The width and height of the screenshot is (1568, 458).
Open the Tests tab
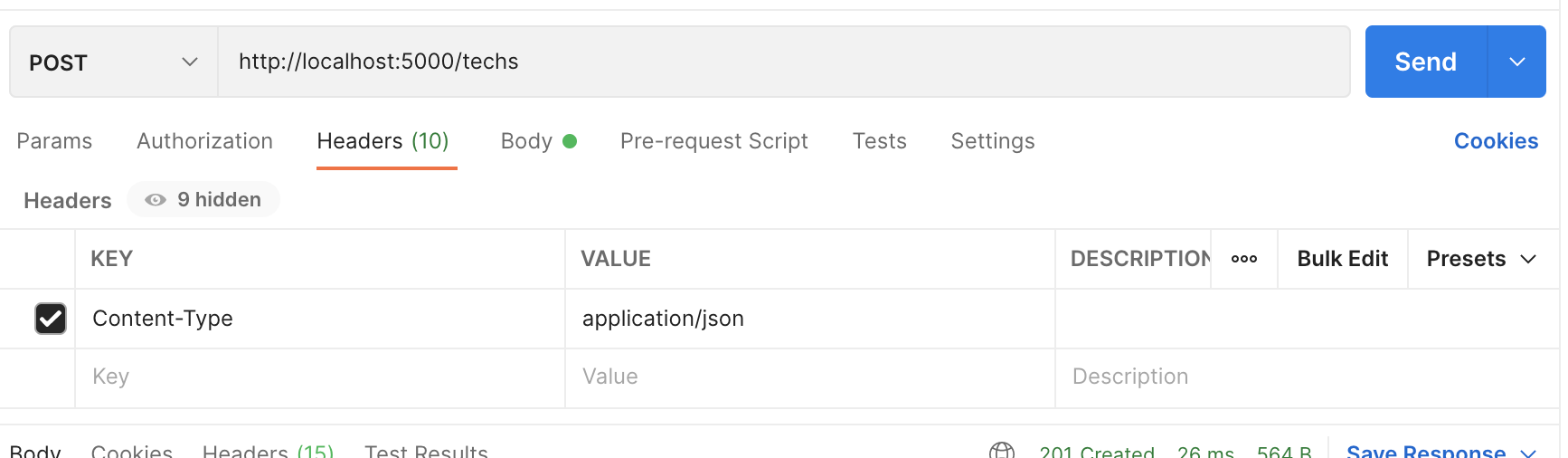[x=879, y=141]
